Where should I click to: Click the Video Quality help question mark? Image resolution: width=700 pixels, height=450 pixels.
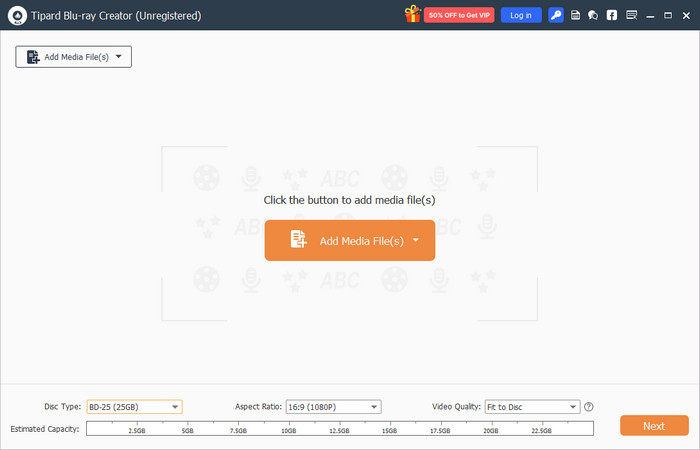point(589,407)
